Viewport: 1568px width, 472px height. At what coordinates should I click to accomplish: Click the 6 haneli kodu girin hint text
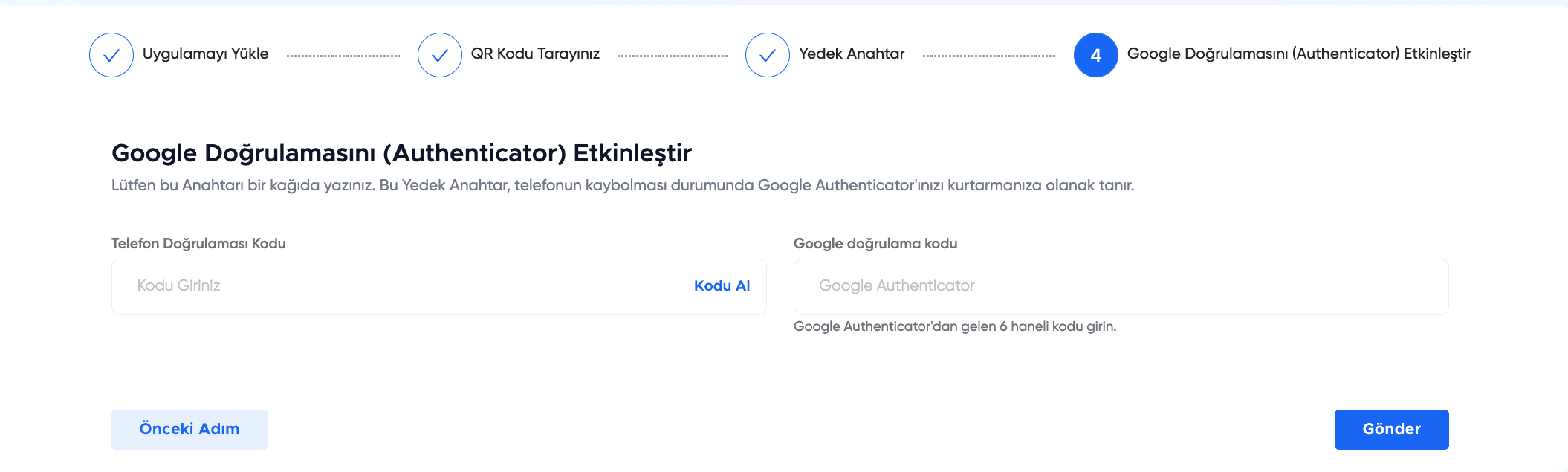[955, 326]
